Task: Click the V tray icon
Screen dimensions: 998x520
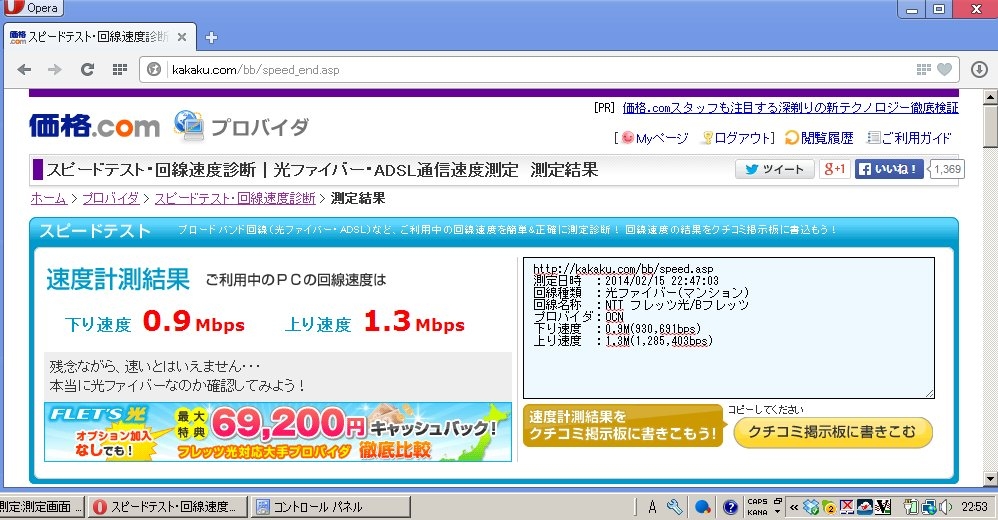Action: (x=883, y=507)
